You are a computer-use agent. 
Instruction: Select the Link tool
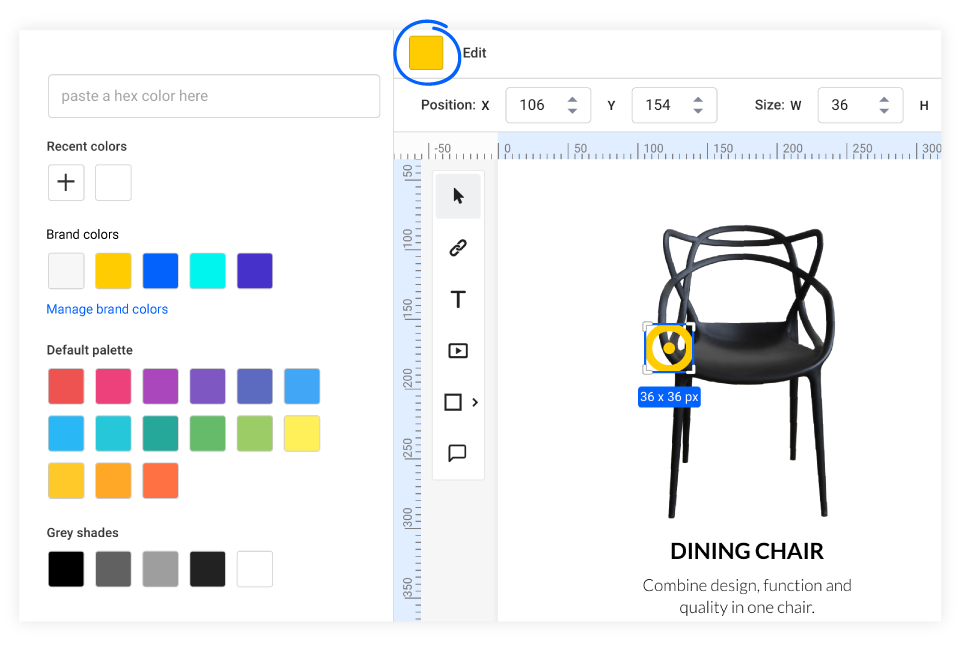(x=458, y=247)
